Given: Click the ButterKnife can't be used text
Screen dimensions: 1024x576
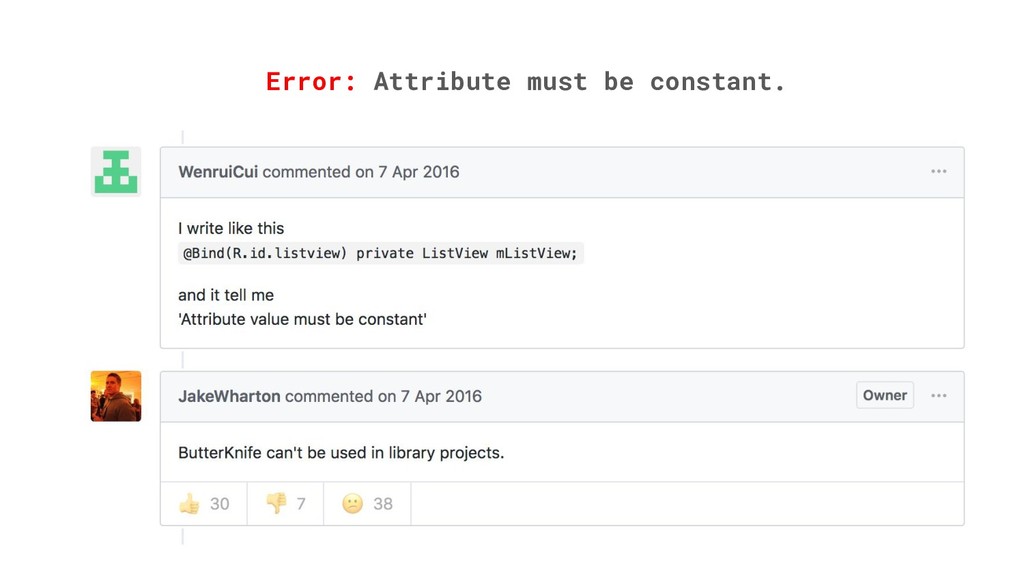Looking at the screenshot, I should click(341, 453).
